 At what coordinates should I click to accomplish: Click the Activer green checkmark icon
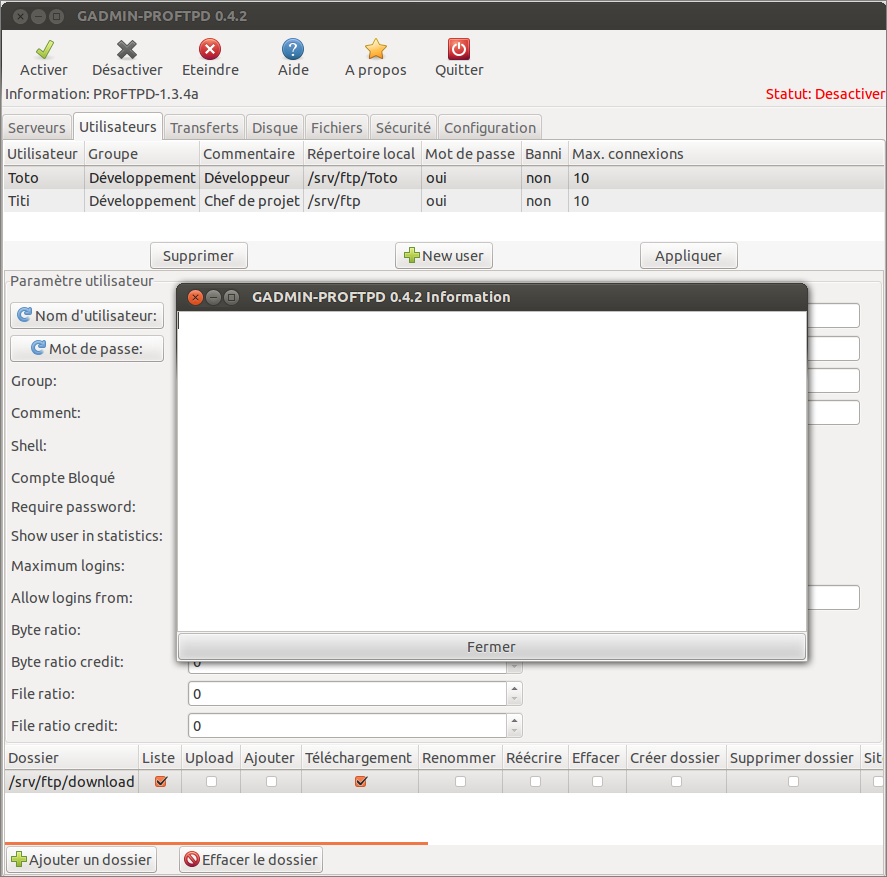tap(44, 49)
